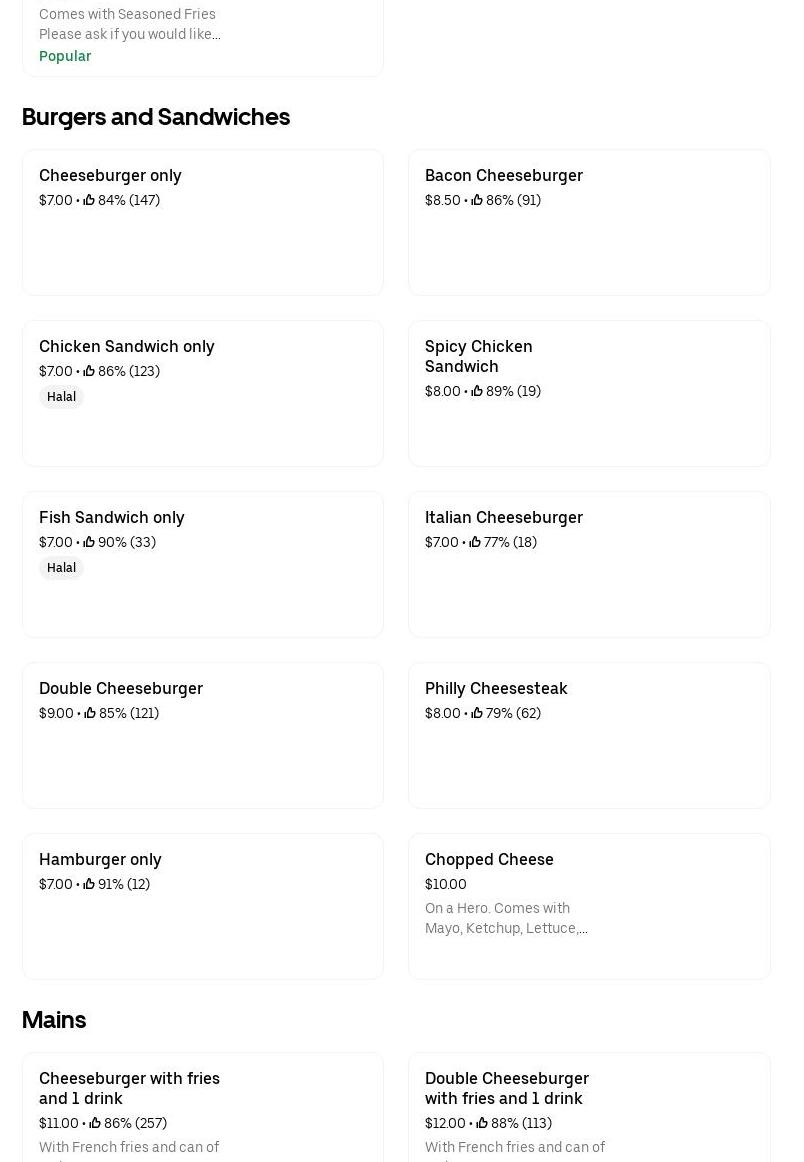Expand the Cheeseburger with fries description
The width and height of the screenshot is (804, 1162).
tap(129, 1148)
